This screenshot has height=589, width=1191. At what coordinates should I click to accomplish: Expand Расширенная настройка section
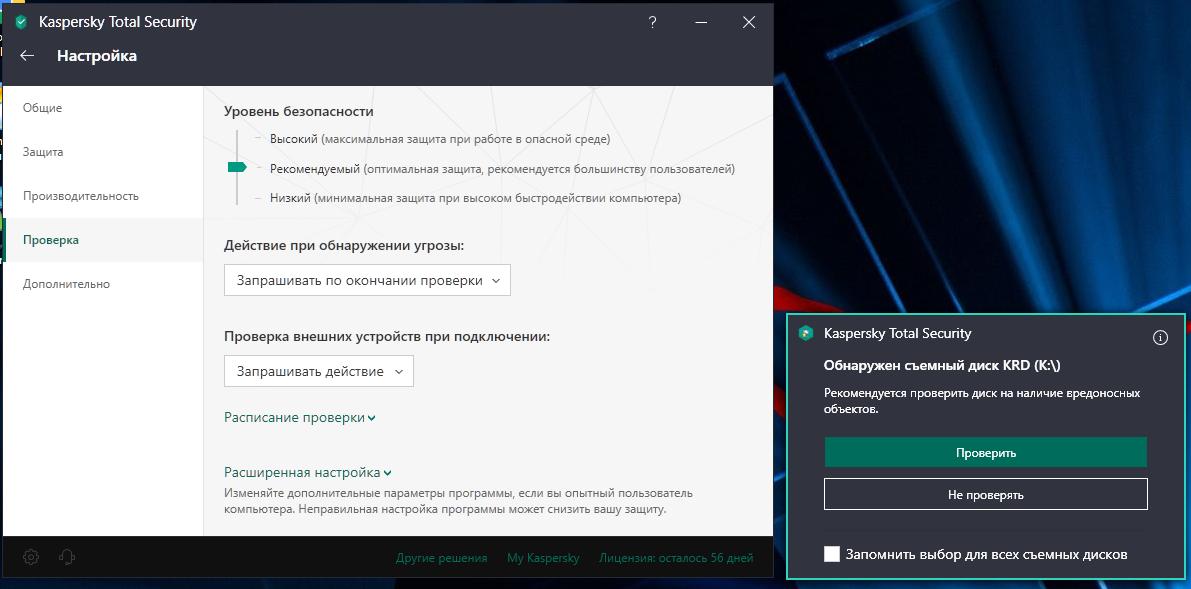coord(307,472)
